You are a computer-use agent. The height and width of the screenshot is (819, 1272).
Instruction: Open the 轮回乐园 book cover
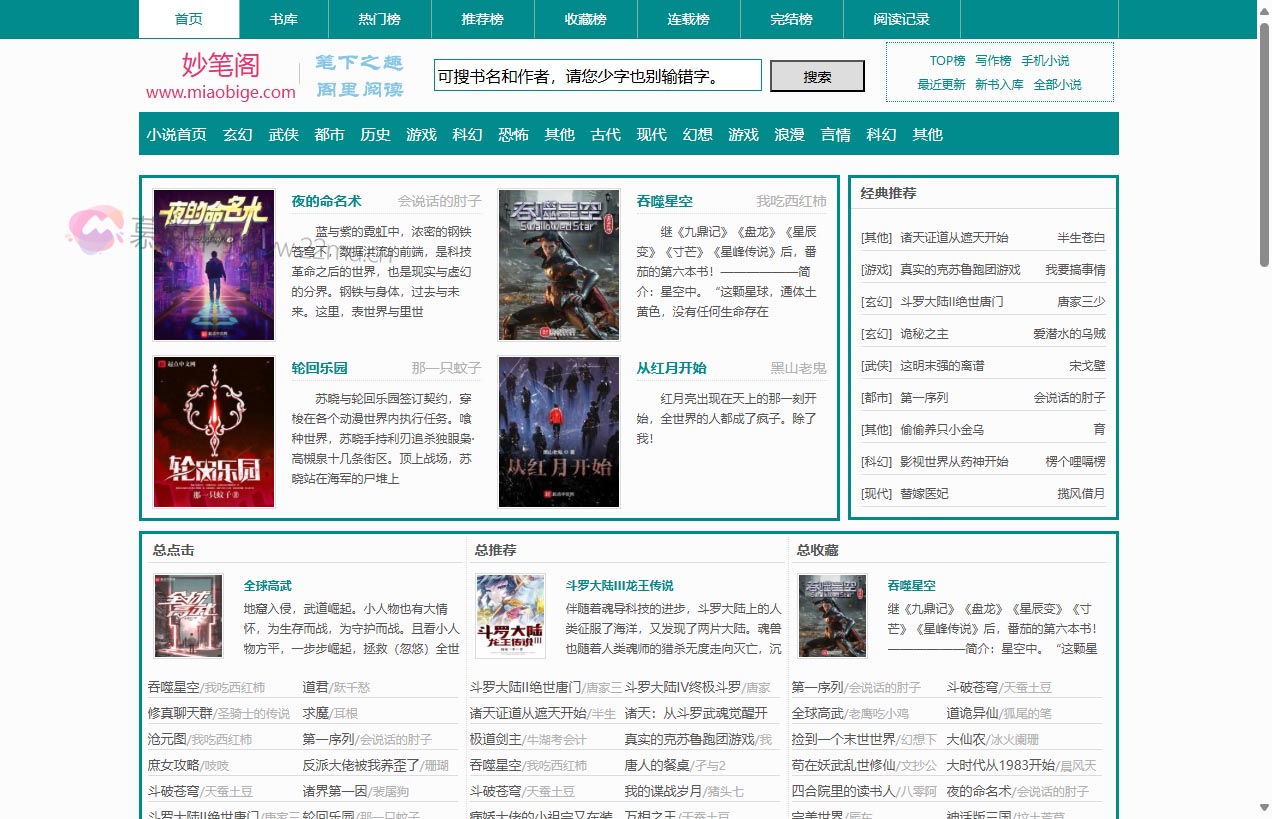(214, 432)
